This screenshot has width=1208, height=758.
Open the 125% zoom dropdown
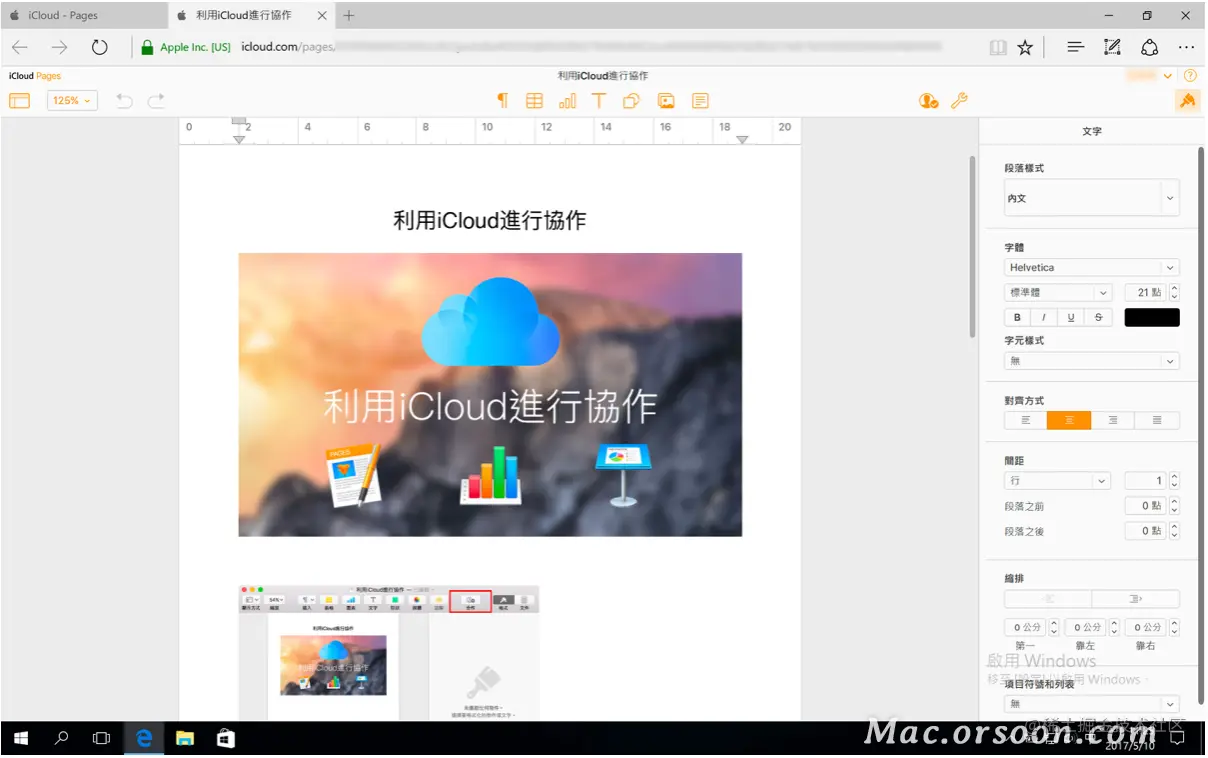72,101
